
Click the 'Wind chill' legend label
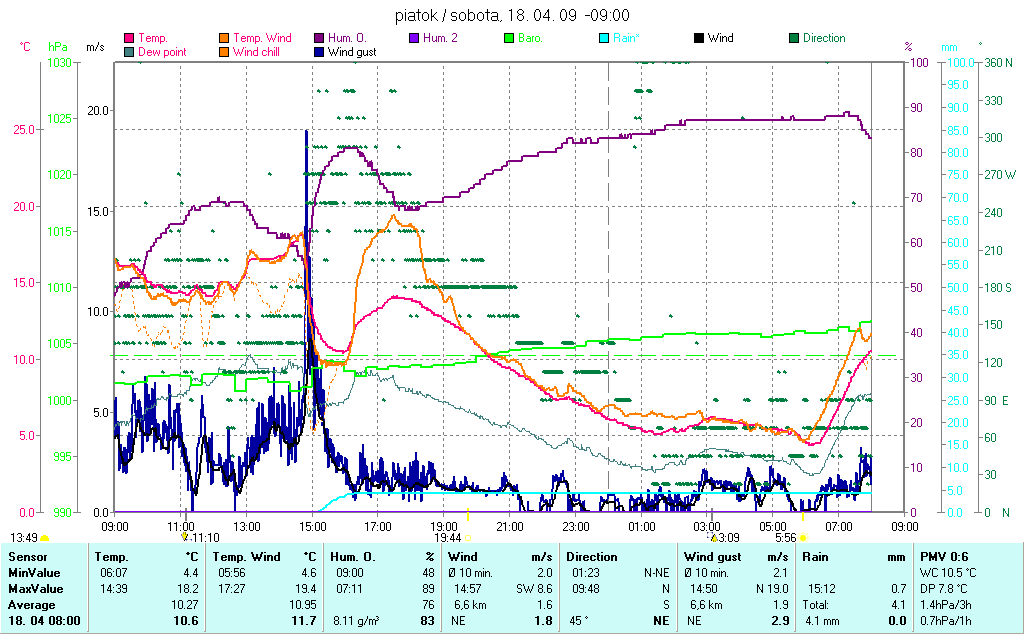256,52
